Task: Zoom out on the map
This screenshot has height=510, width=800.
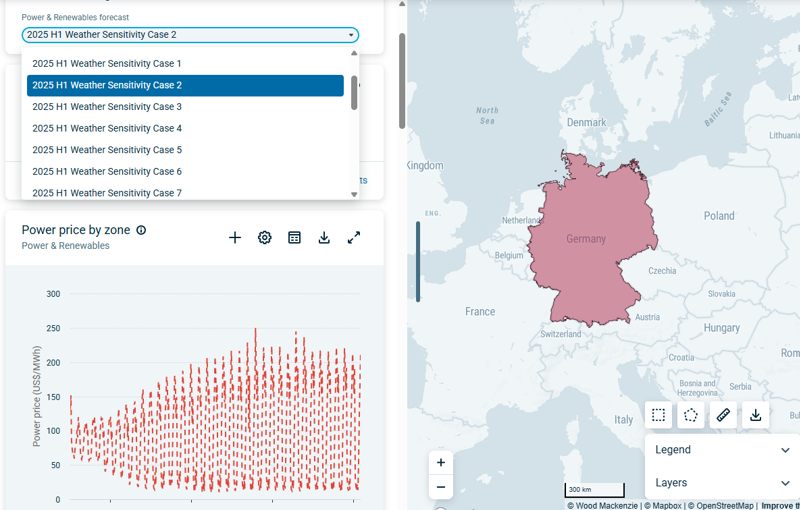Action: pos(441,487)
